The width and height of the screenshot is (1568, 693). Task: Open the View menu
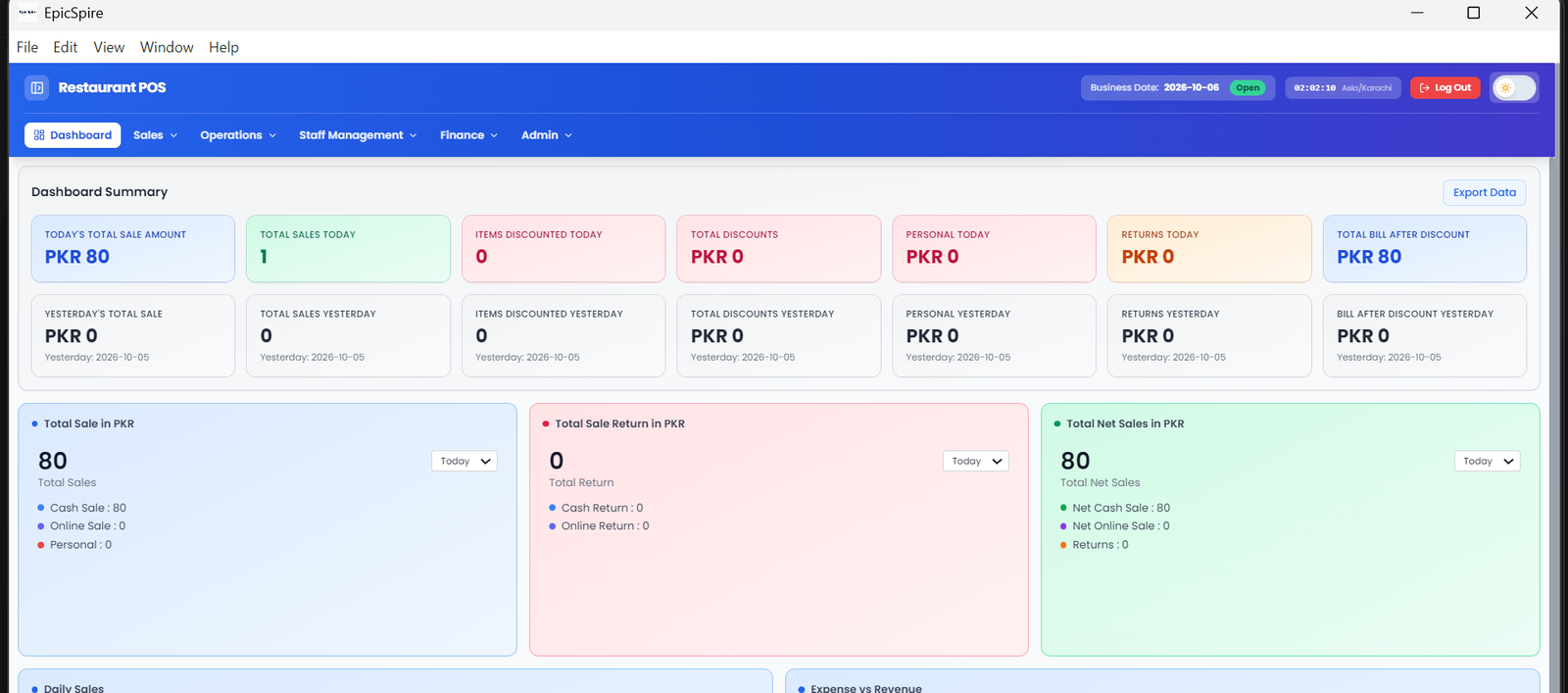pos(109,47)
